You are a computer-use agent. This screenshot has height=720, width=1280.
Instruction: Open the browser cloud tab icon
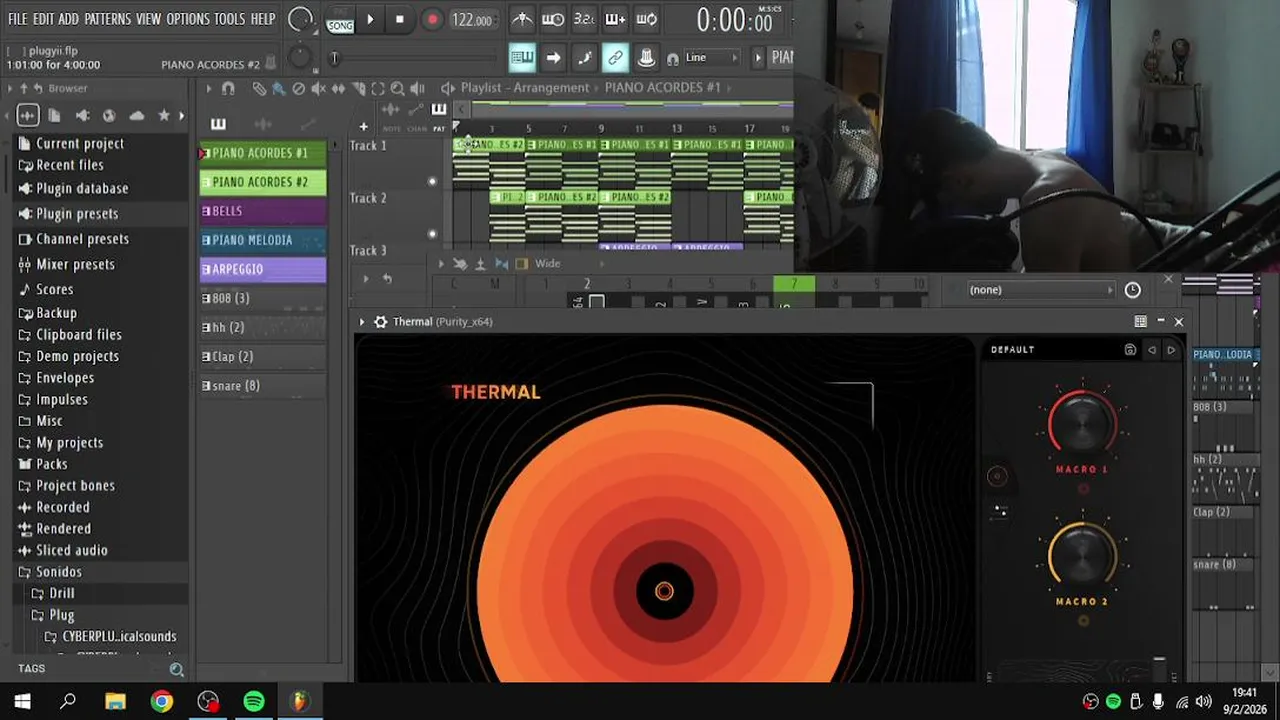pos(137,115)
